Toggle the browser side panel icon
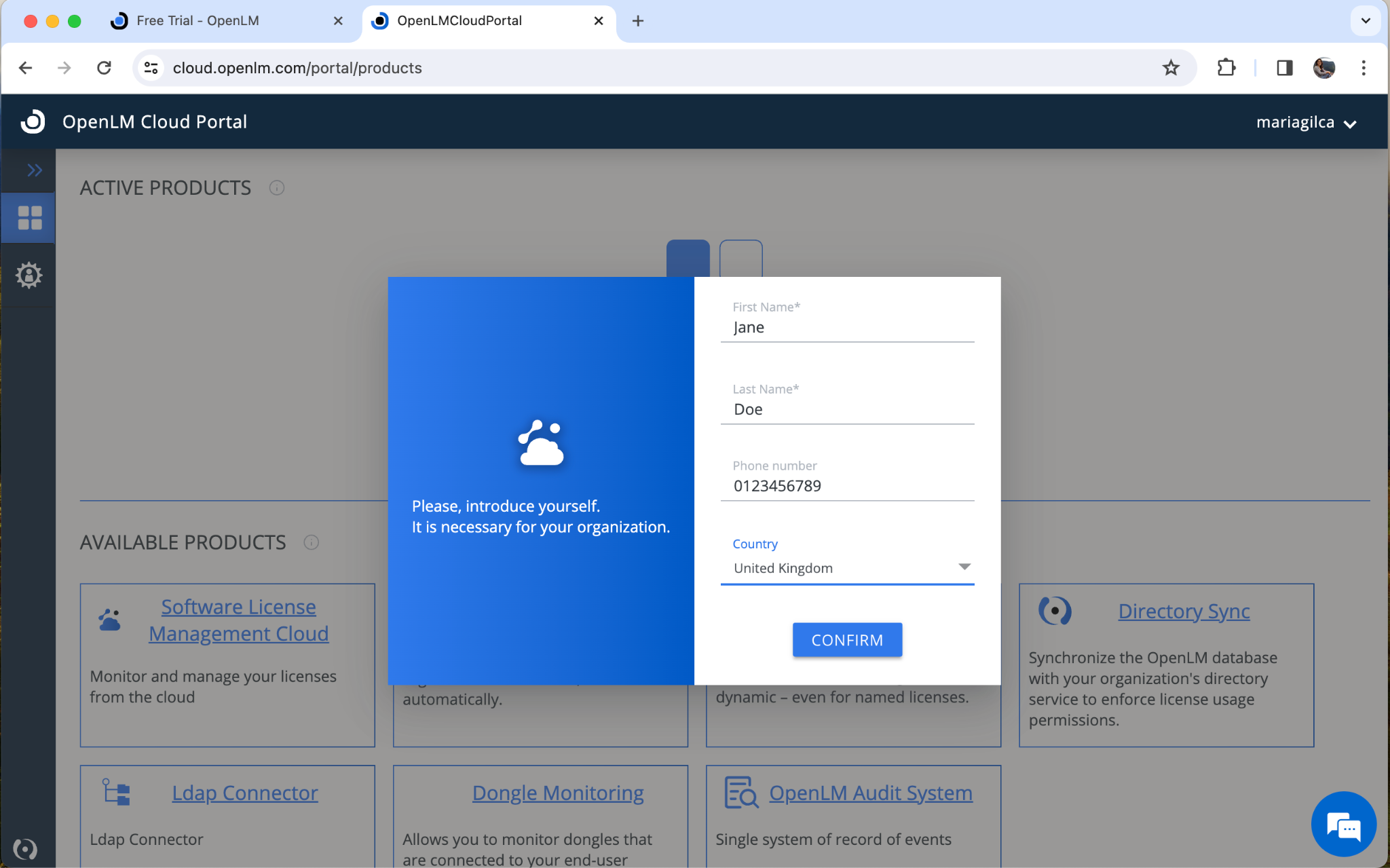The height and width of the screenshot is (868, 1390). pos(1284,68)
